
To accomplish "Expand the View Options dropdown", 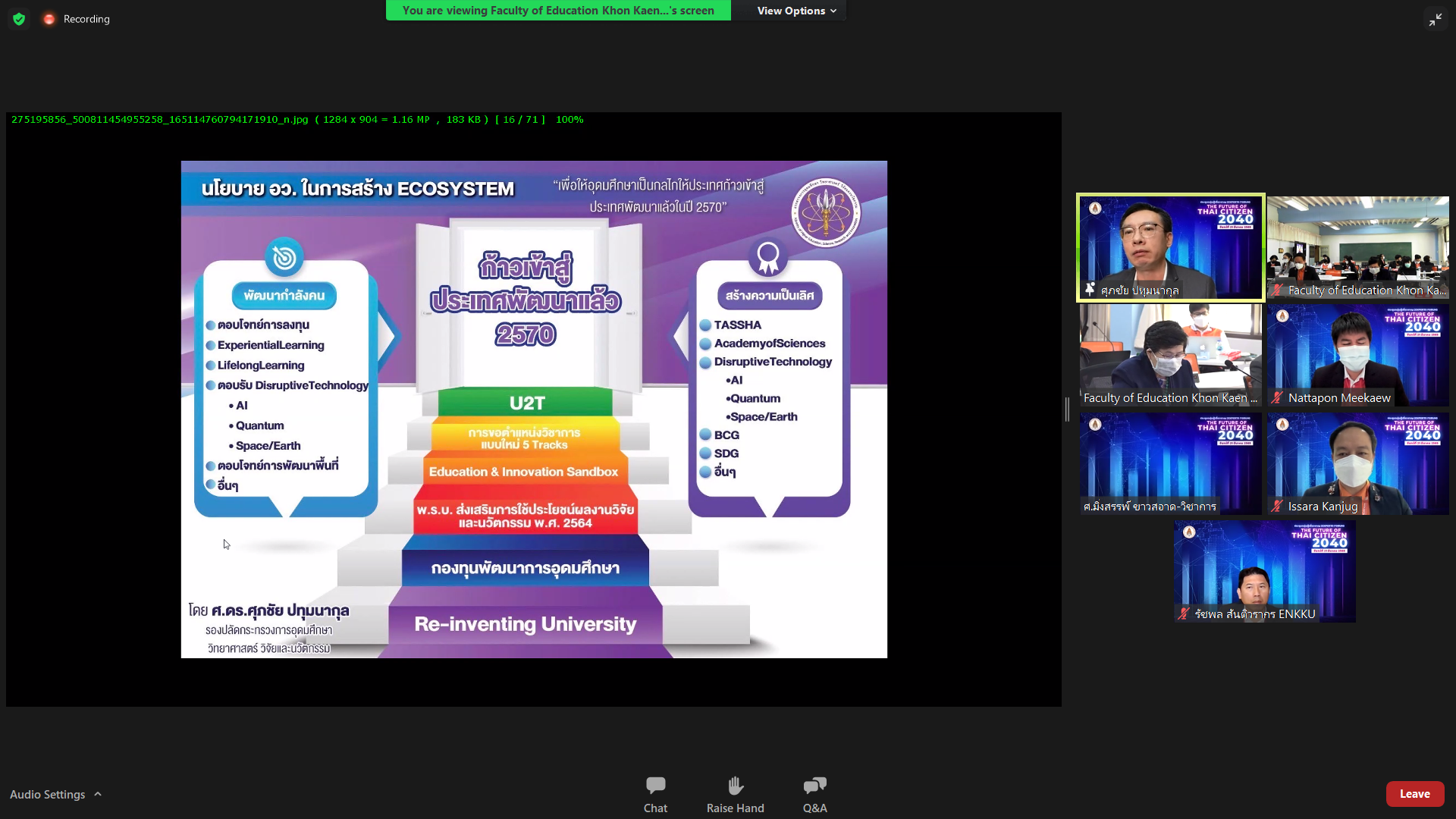I will point(795,11).
